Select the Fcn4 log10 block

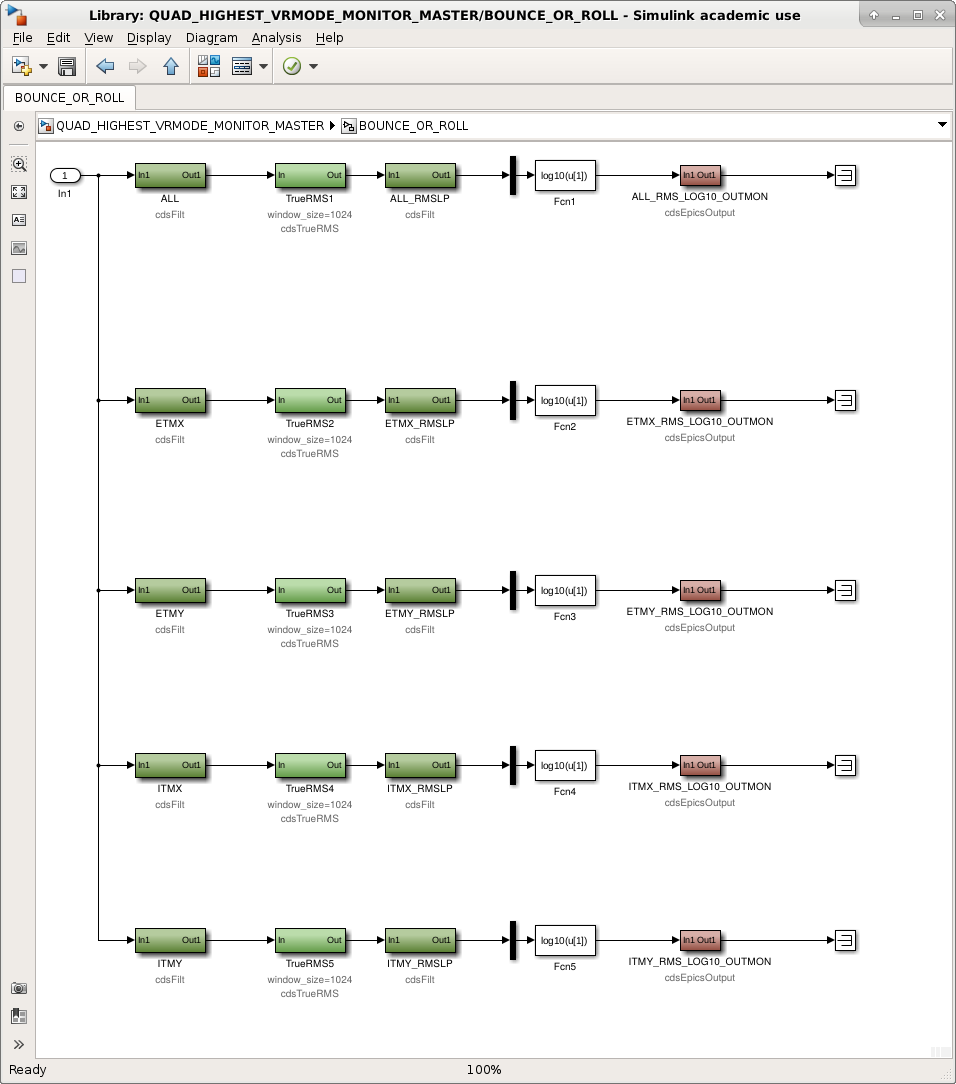(565, 765)
